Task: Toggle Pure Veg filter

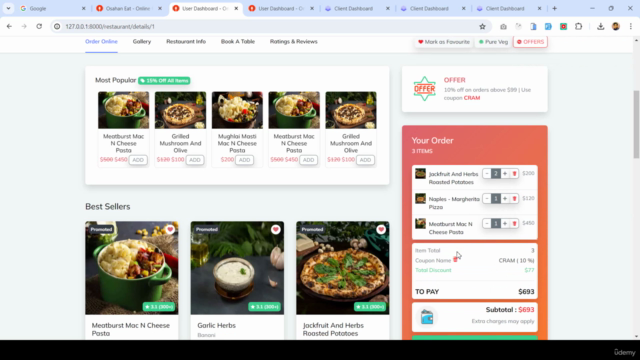Action: tap(493, 42)
